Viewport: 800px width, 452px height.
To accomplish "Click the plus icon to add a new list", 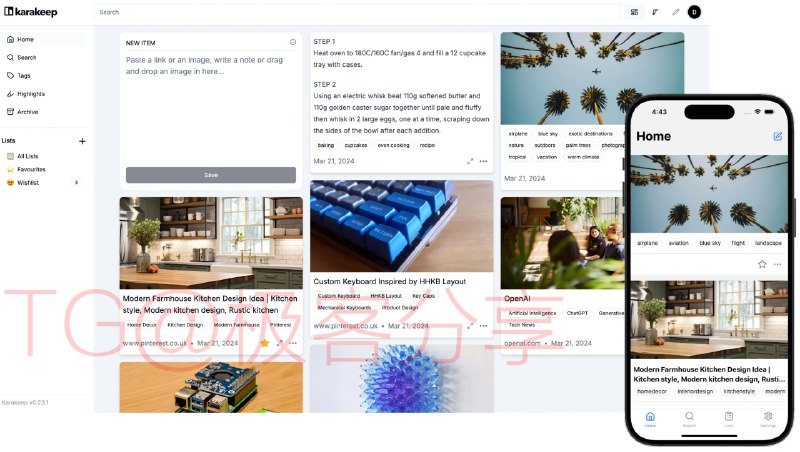I will pyautogui.click(x=82, y=141).
